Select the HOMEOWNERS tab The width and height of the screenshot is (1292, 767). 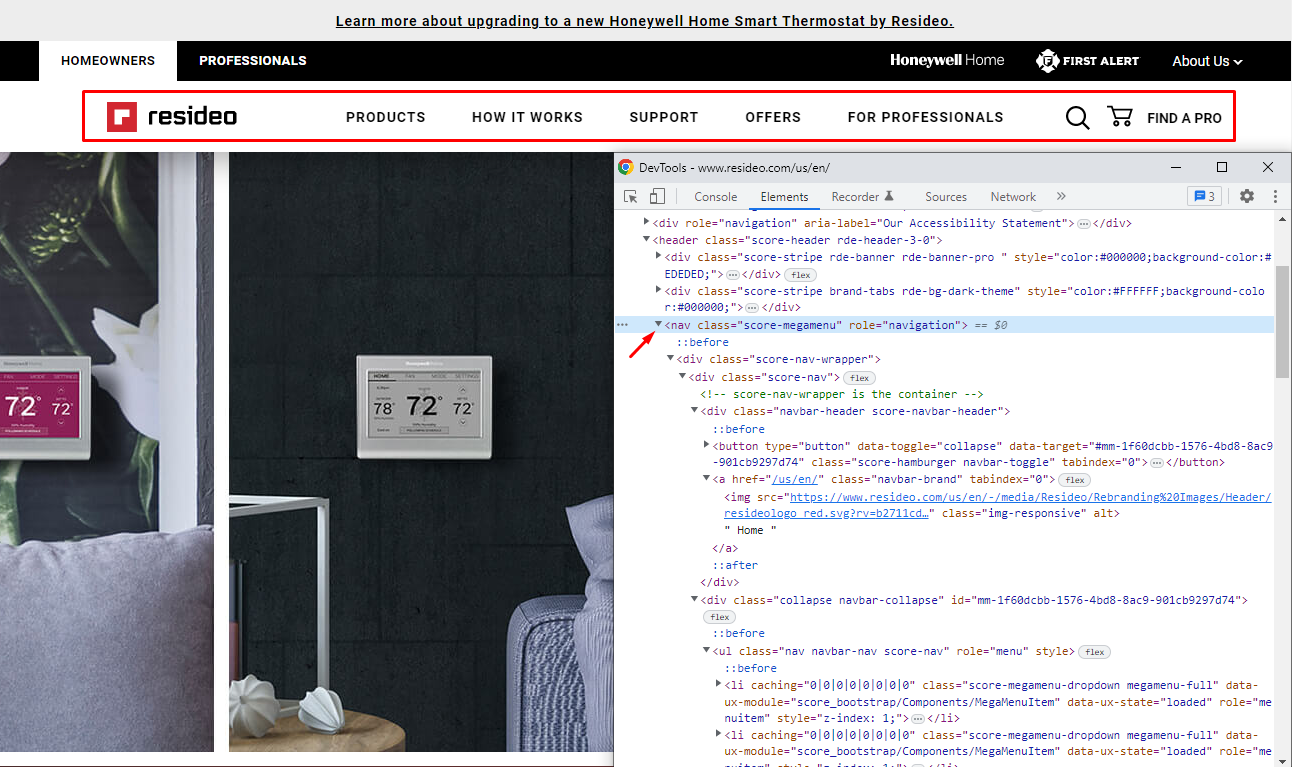point(108,61)
